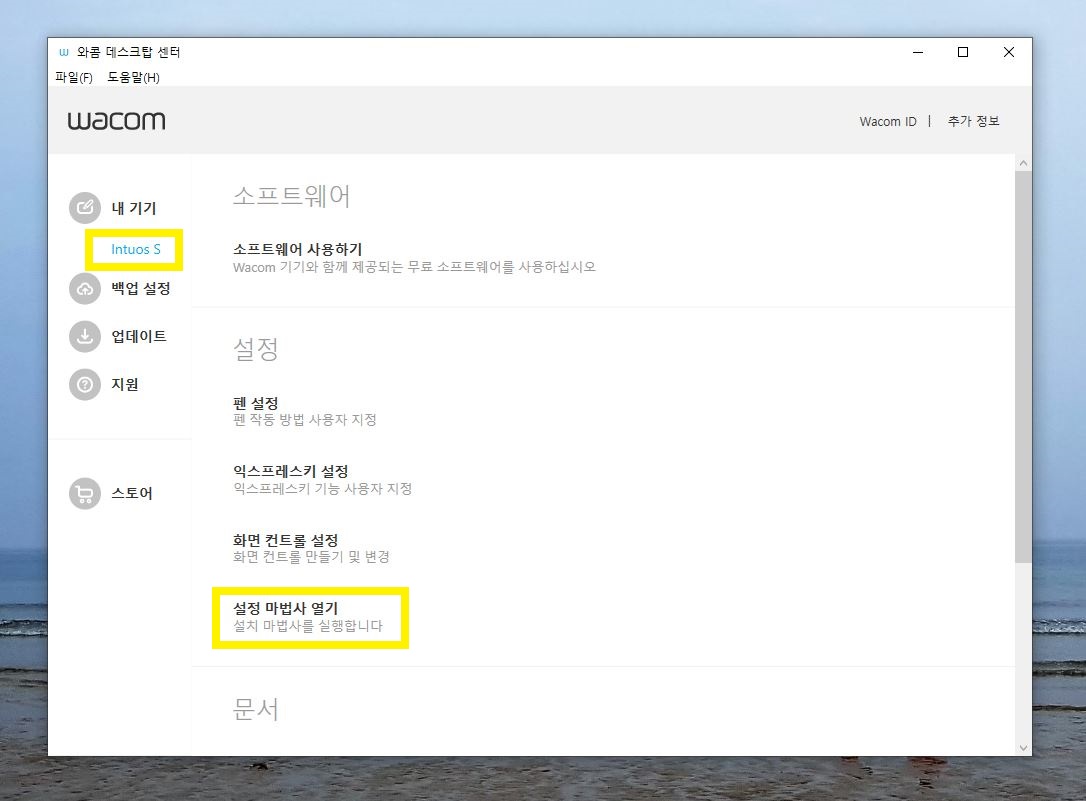This screenshot has width=1086, height=801.
Task: Open 지원 section label
Action: (x=125, y=384)
